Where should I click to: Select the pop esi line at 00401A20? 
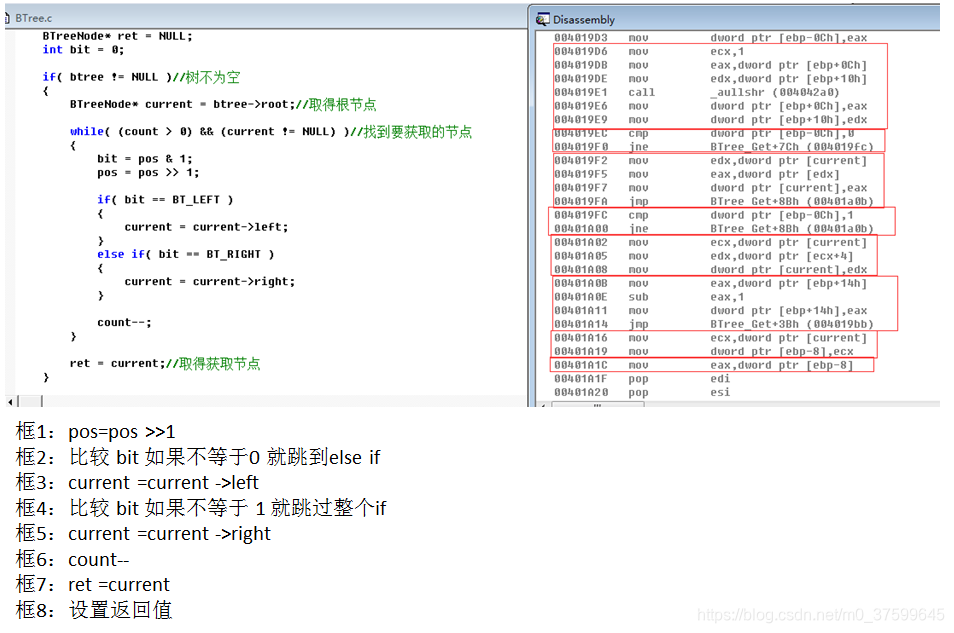pyautogui.click(x=642, y=393)
